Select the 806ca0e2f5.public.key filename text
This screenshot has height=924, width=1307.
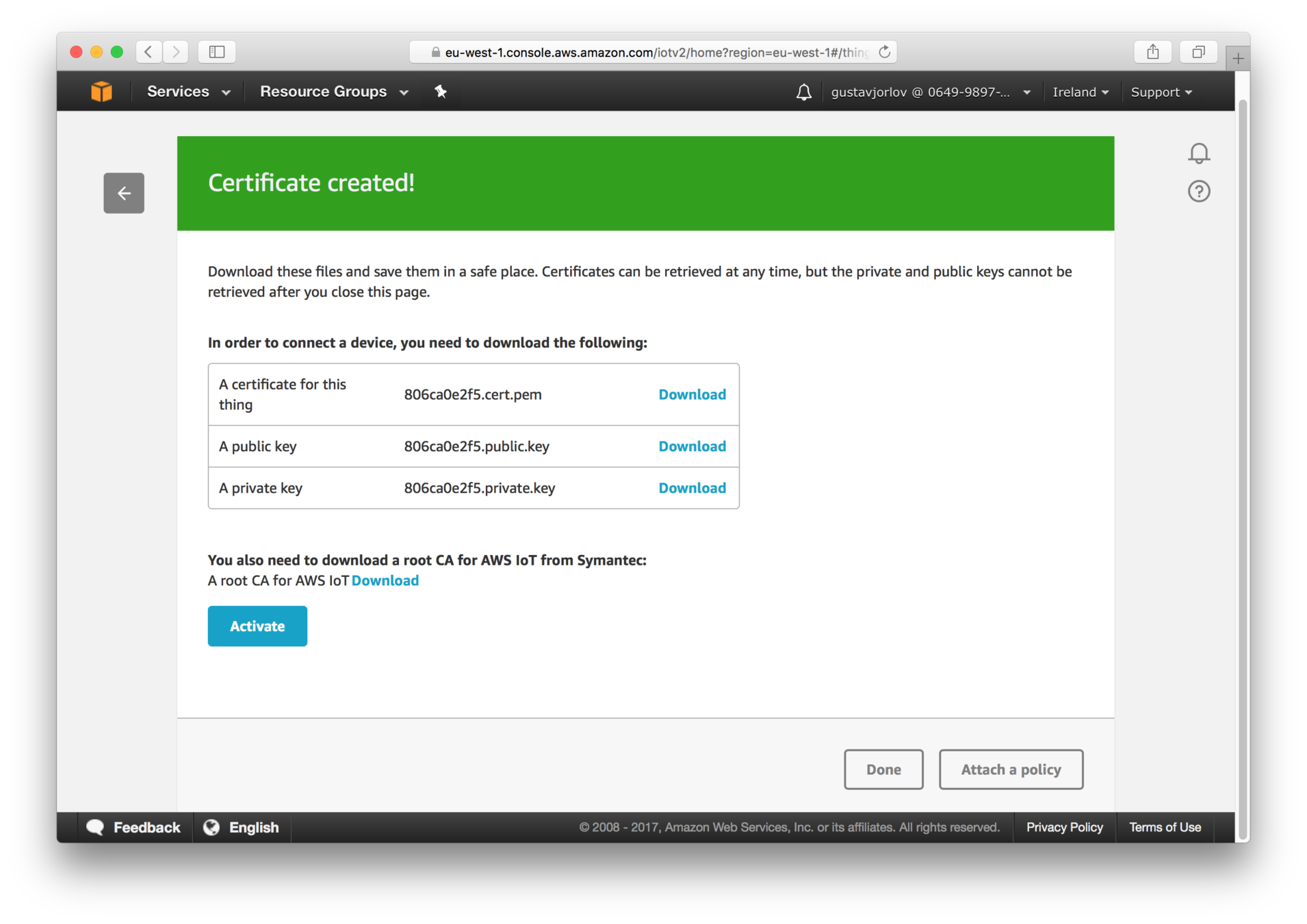476,447
